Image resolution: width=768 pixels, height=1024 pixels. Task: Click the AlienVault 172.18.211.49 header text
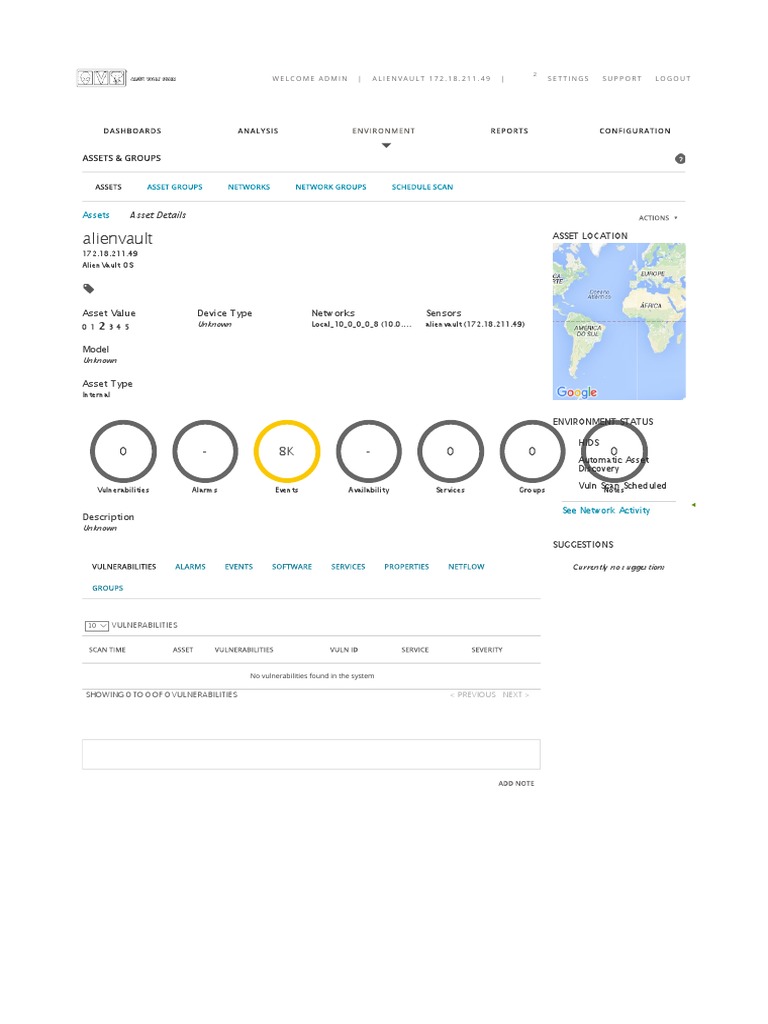tap(431, 78)
